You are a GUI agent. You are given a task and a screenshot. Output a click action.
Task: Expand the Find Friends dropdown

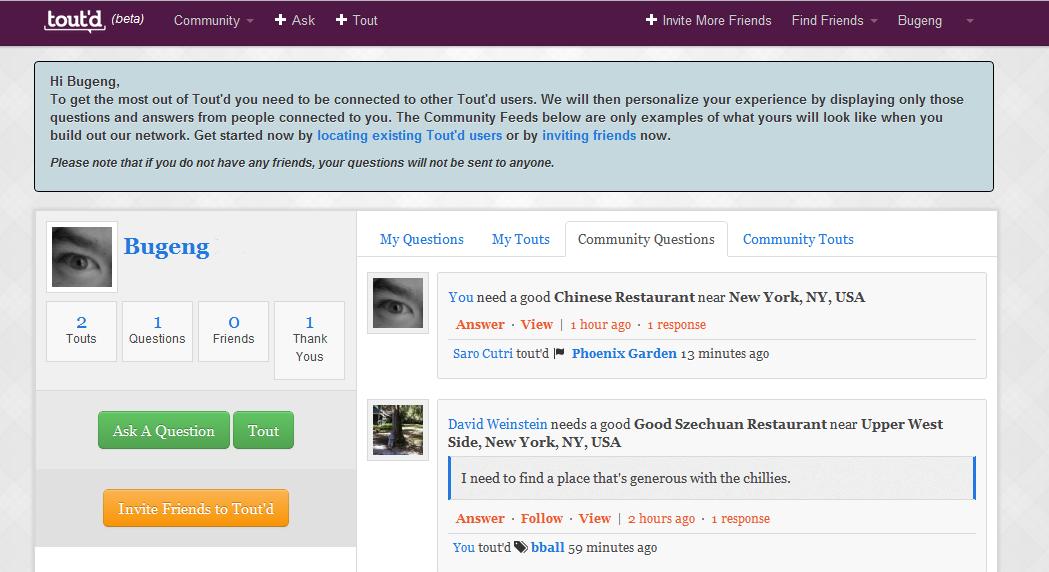pos(834,21)
